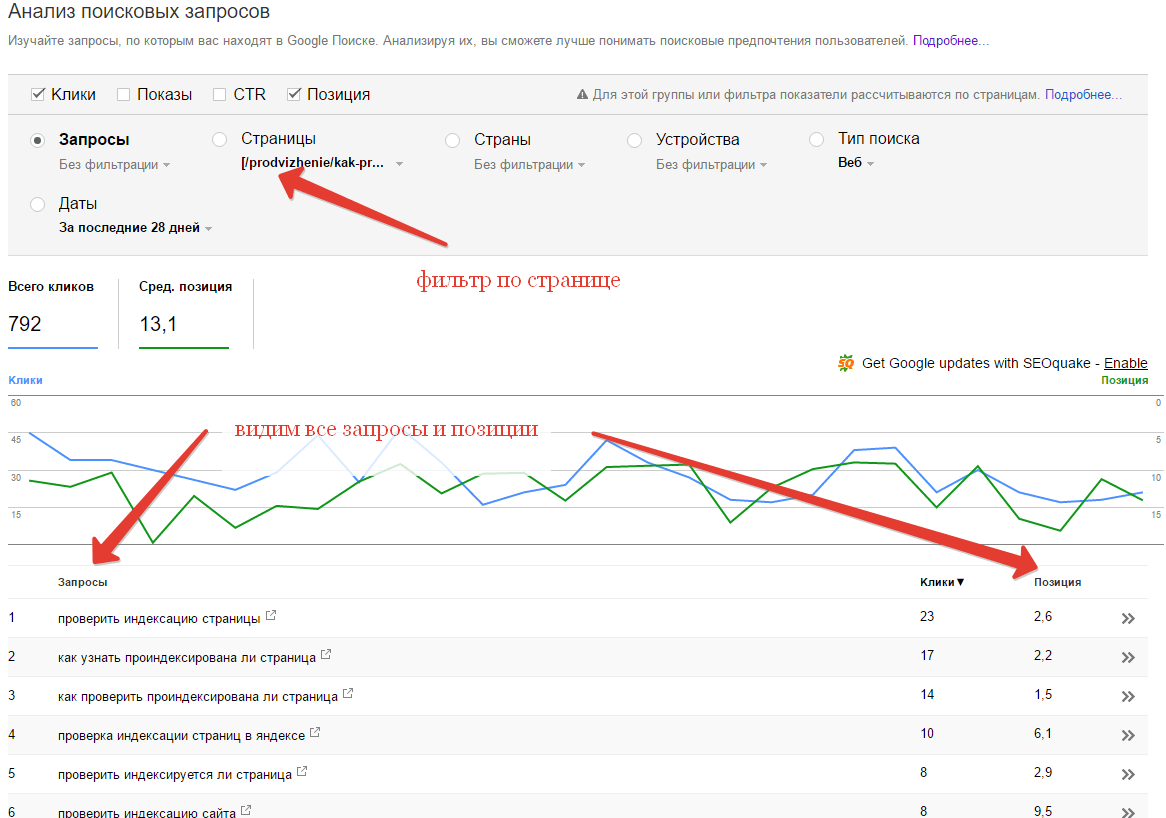Click position value 1,5 in row 3
The width and height of the screenshot is (1166, 818).
click(x=1043, y=695)
